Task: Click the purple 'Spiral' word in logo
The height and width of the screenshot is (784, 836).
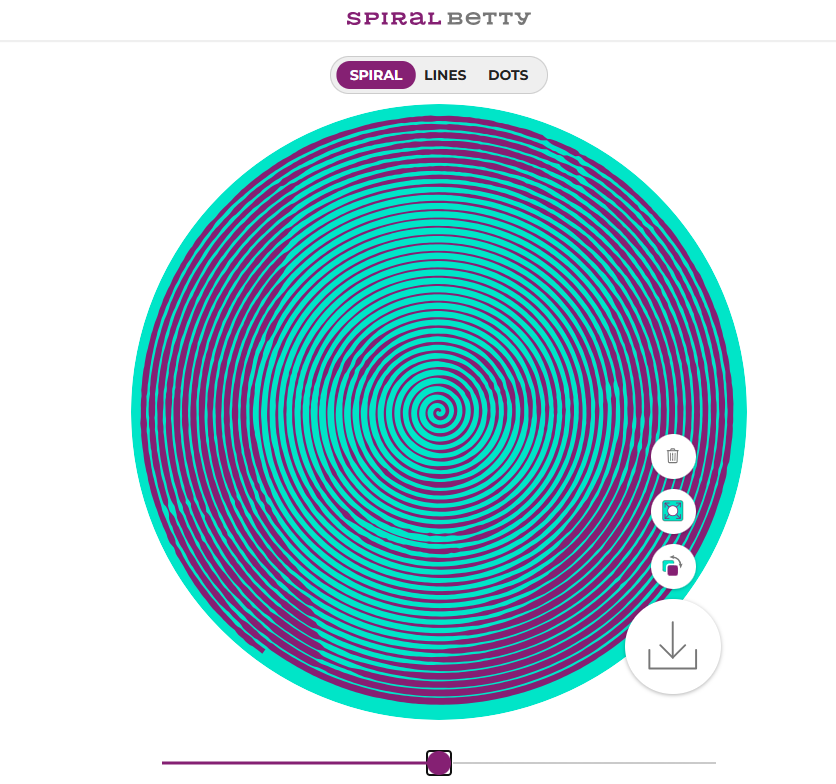Action: (394, 19)
